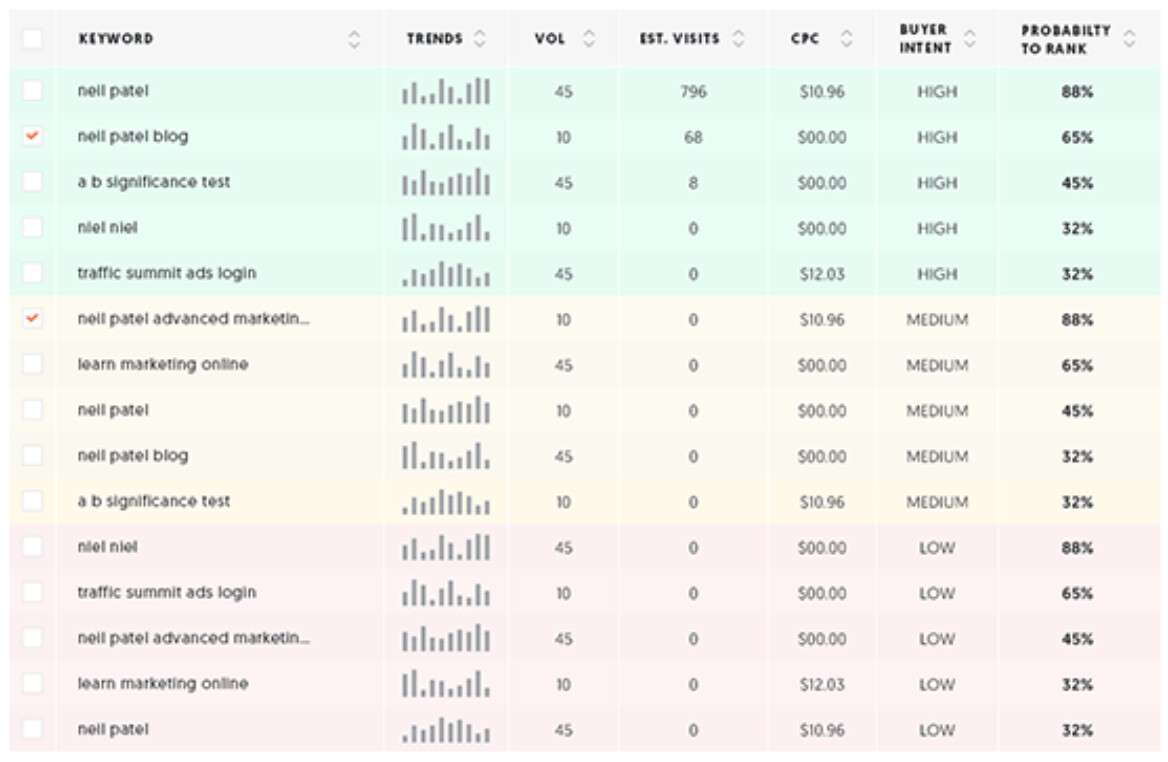Click the LOW intent 'neil patel' keyword text
The height and width of the screenshot is (762, 1168).
113,728
